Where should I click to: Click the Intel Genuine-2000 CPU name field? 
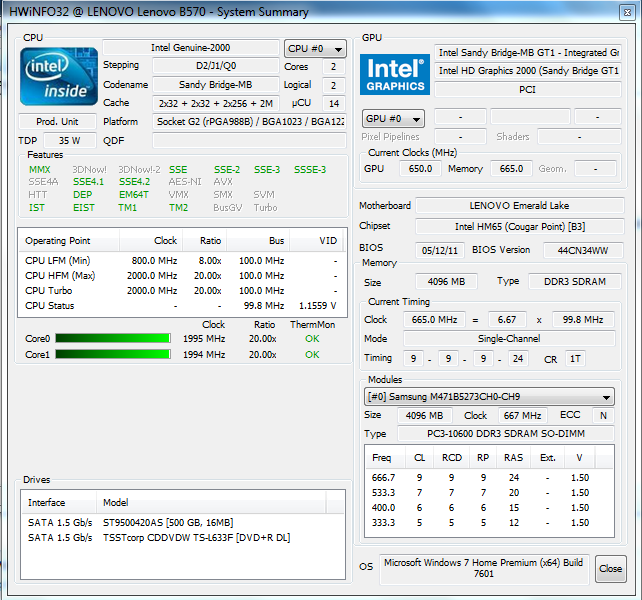[191, 47]
